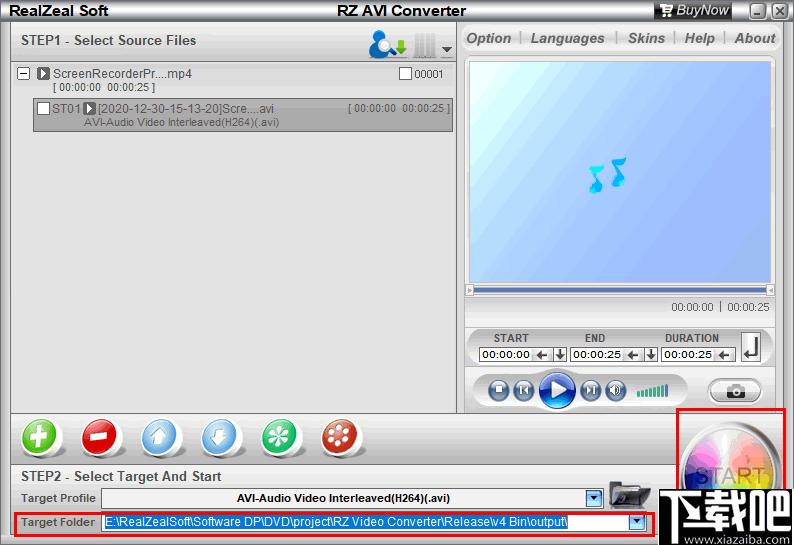This screenshot has width=794, height=545.
Task: Open the Option menu
Action: pyautogui.click(x=489, y=38)
